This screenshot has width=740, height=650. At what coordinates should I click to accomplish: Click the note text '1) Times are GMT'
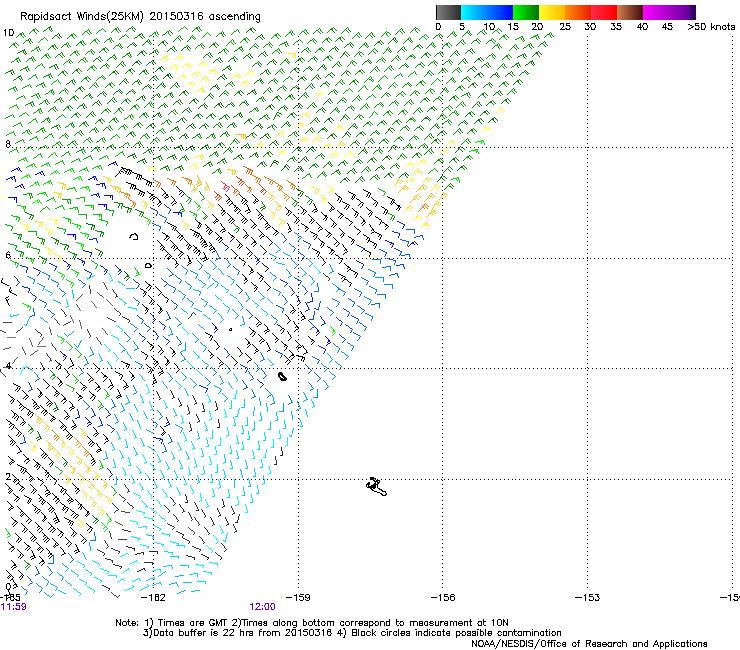(x=186, y=623)
